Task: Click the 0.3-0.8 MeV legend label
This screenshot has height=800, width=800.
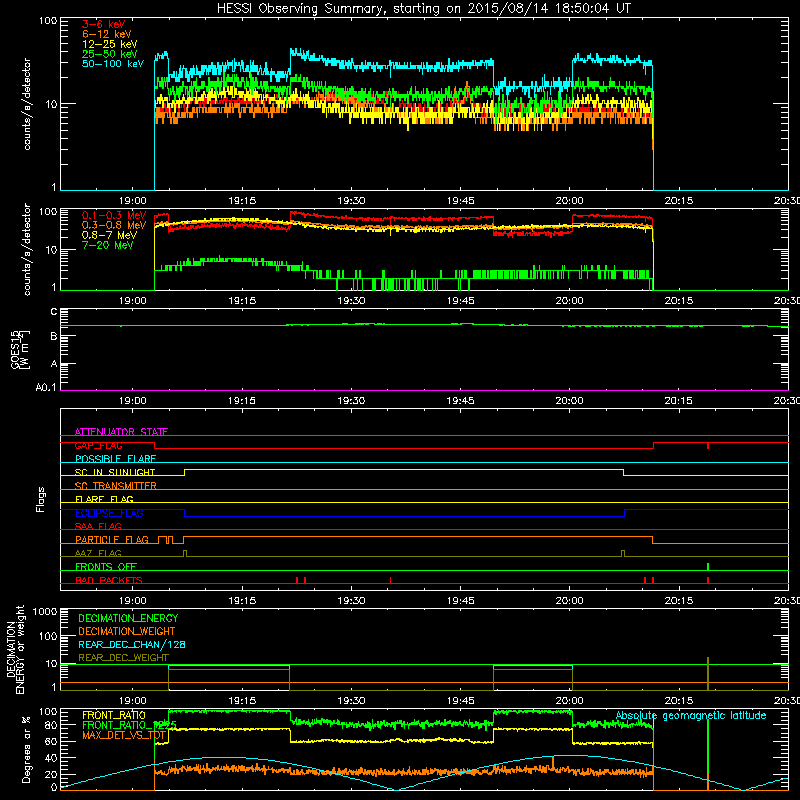Action: (x=114, y=225)
